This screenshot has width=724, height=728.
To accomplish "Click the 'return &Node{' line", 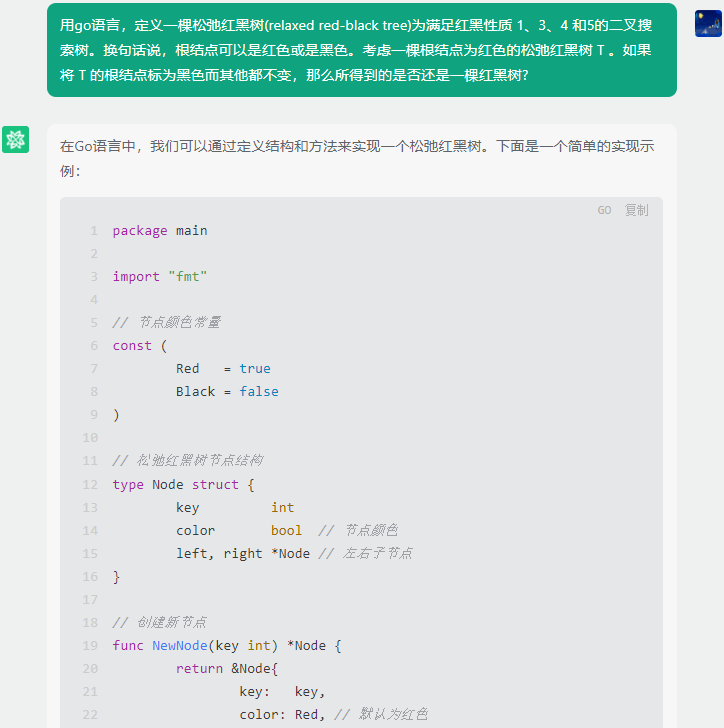I will point(227,669).
